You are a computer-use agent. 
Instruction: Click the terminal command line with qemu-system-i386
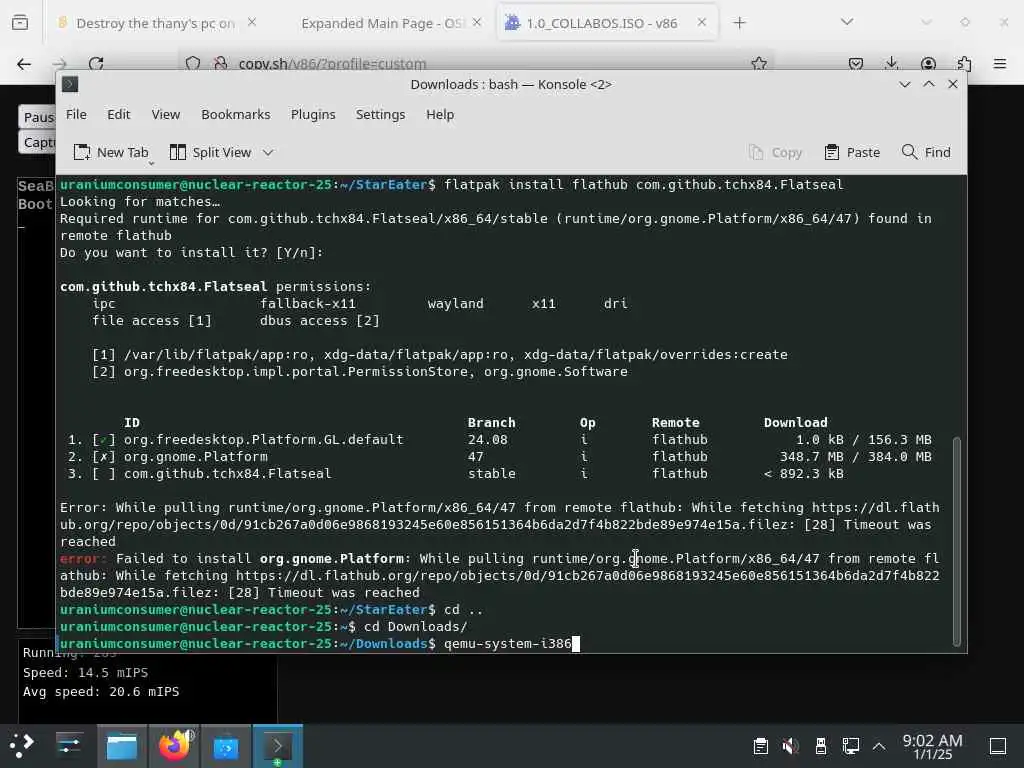[319, 643]
